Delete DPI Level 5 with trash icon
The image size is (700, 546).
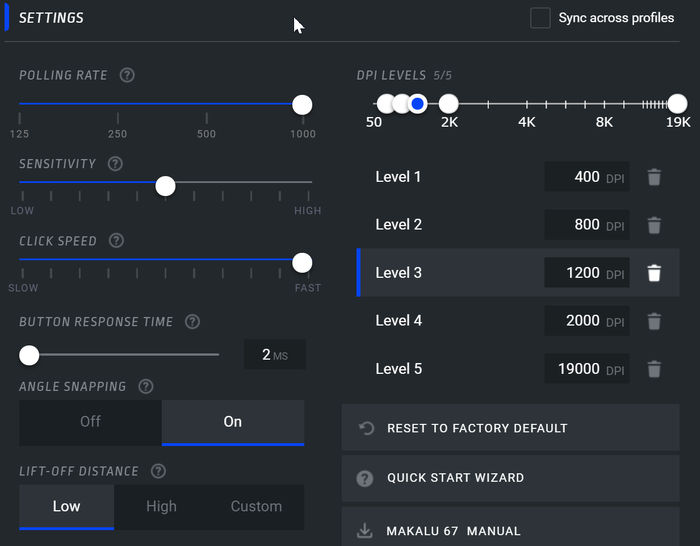coord(654,369)
